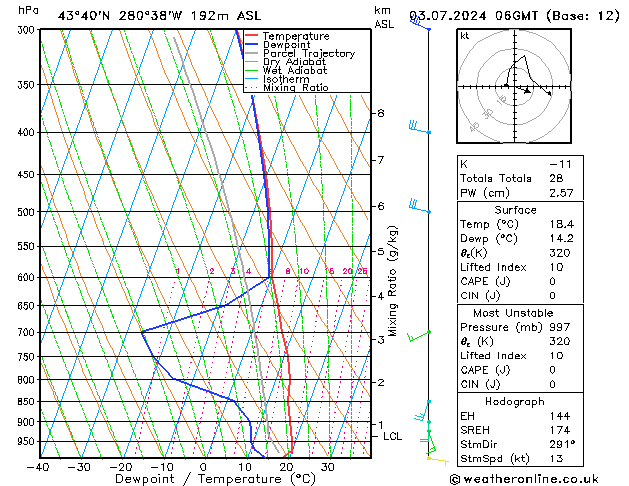Click the wind barb at 400 hPa level
The height and width of the screenshot is (486, 629).
[x=419, y=128]
